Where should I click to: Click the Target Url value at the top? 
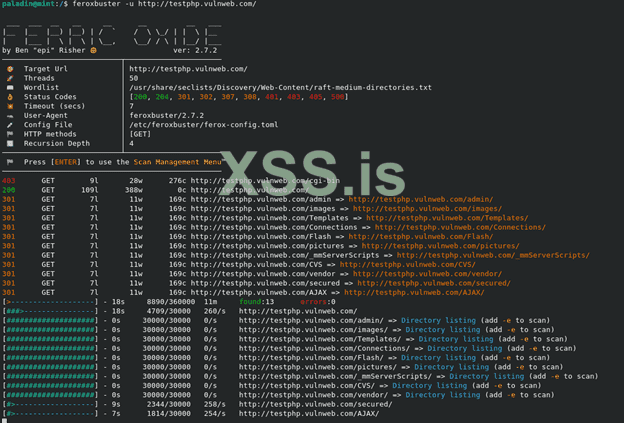(188, 69)
